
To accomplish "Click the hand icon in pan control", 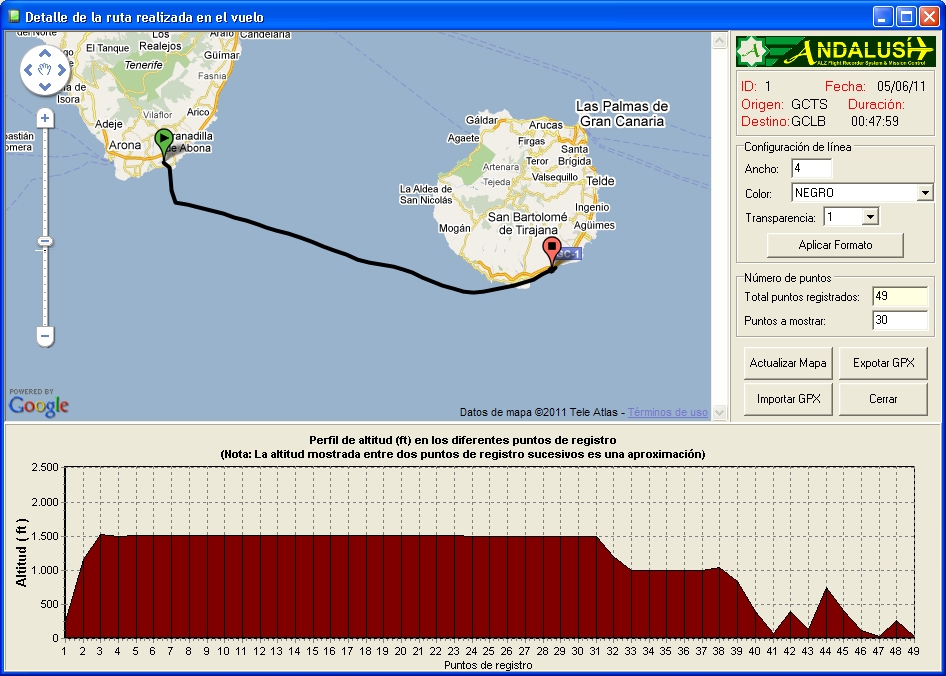I will point(45,70).
